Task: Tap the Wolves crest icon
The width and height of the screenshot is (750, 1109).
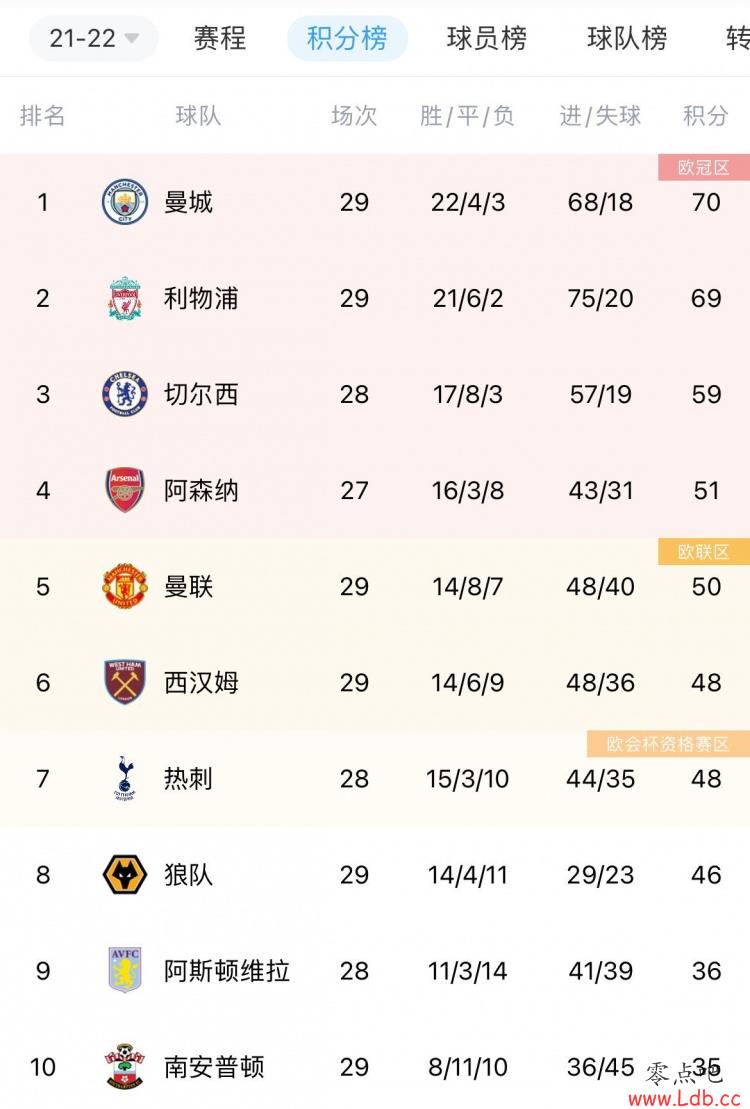Action: pyautogui.click(x=125, y=875)
